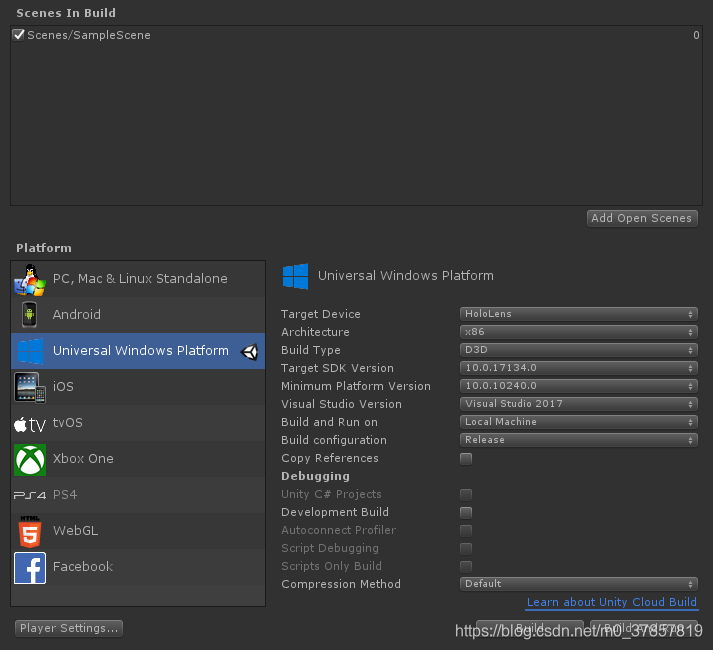Viewport: 713px width, 650px height.
Task: Uncheck the Scenes/SampleScene checkbox
Action: [x=18, y=35]
